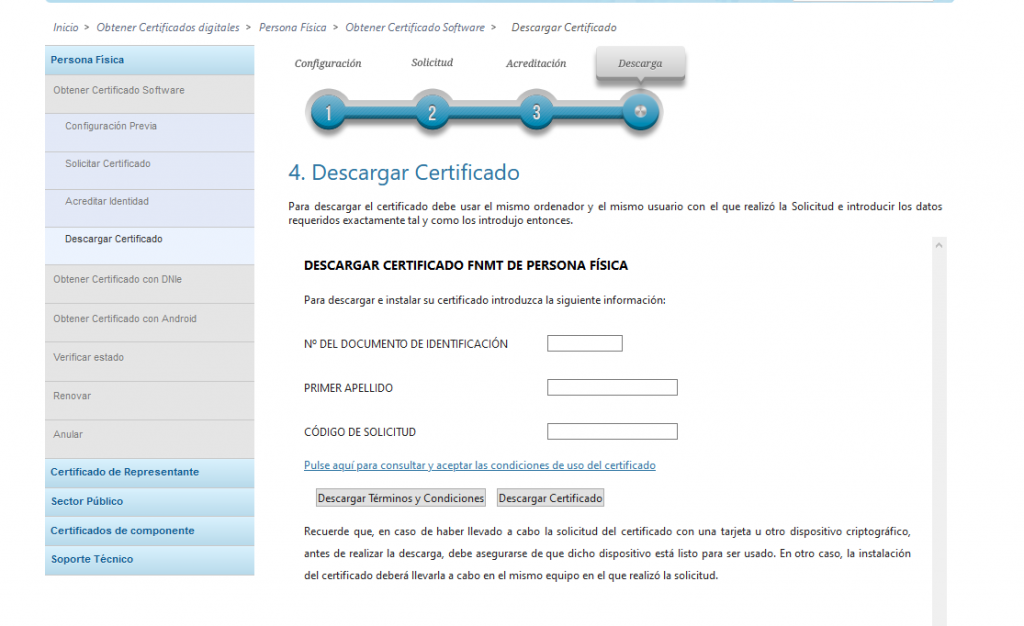Focus the Nº del documento de identificación field
Viewport: 1024px width, 626px height.
[584, 343]
